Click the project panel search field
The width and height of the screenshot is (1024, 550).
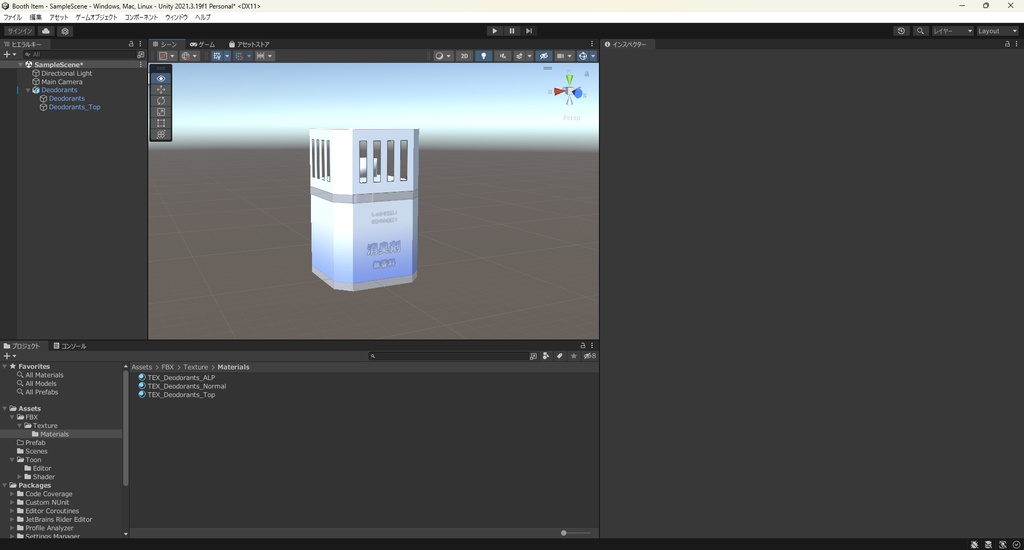point(448,356)
